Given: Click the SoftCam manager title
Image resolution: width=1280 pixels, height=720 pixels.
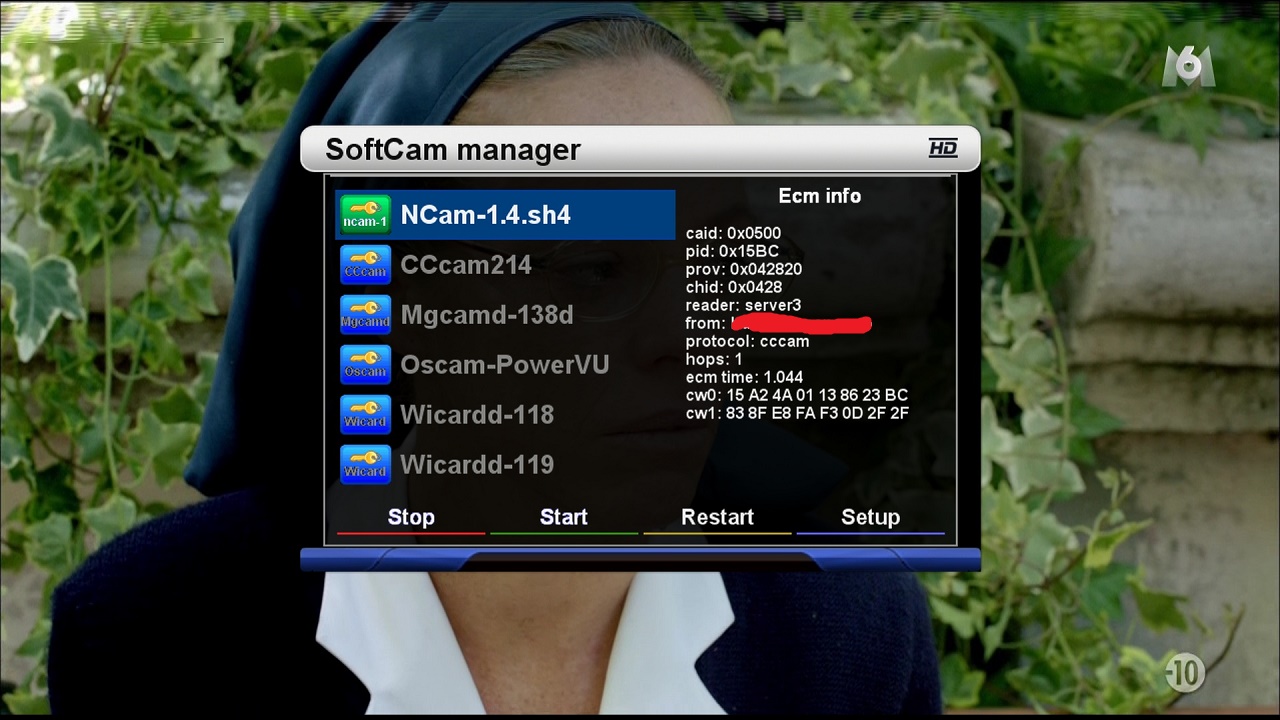Looking at the screenshot, I should tap(453, 150).
